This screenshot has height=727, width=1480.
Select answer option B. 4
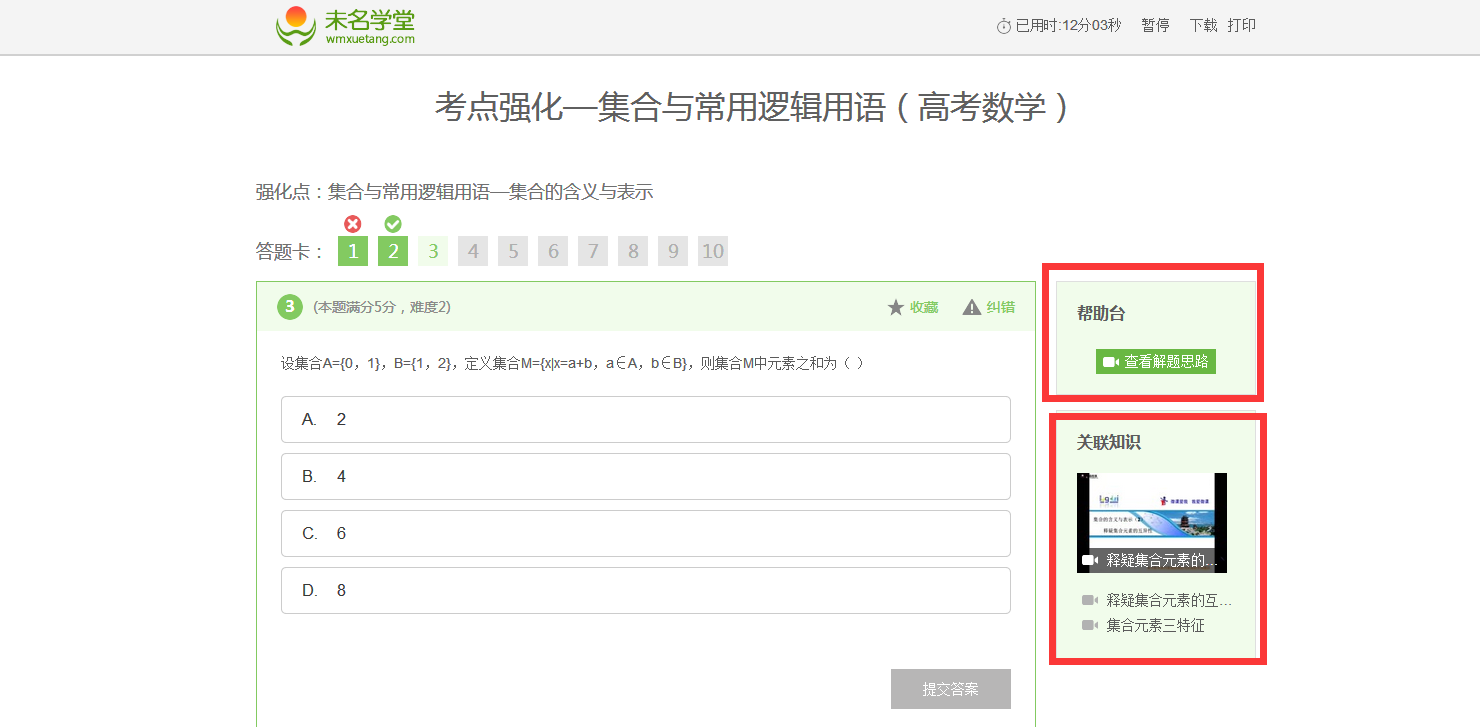[x=645, y=476]
